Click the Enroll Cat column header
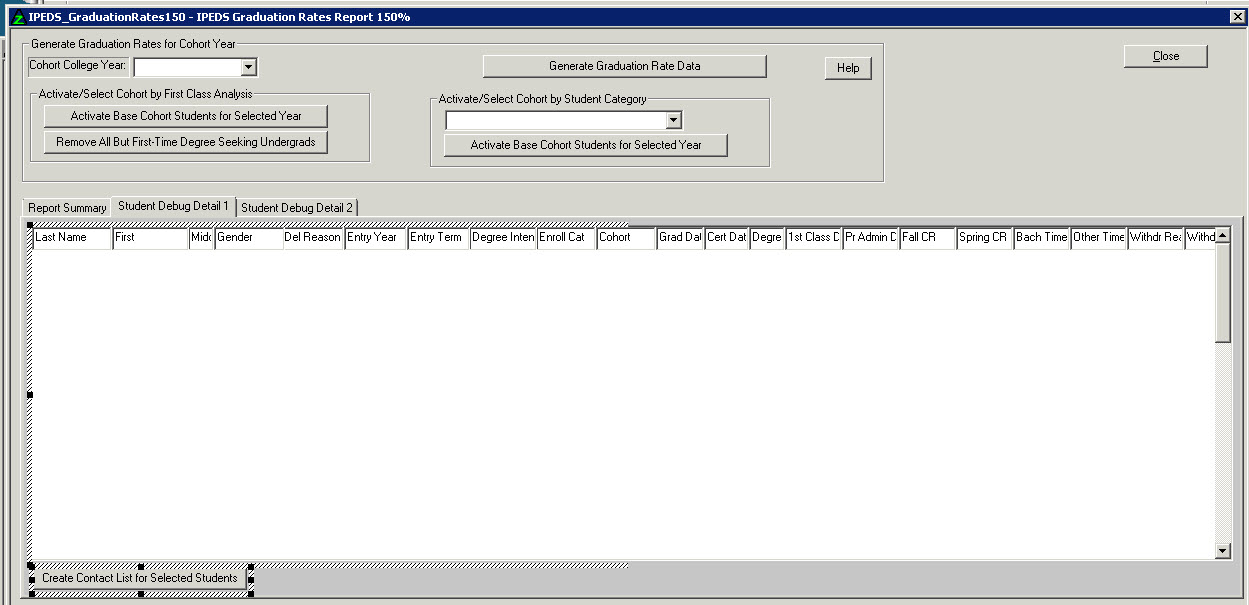Viewport: 1249px width, 605px height. (567, 238)
